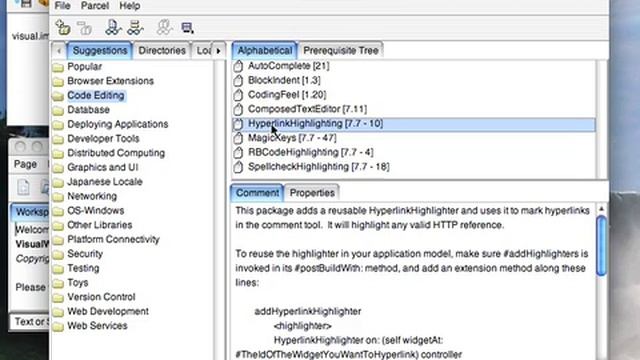This screenshot has height=360, width=640.
Task: Click the greyed fifth toolbar figure icon
Action: [164, 27]
